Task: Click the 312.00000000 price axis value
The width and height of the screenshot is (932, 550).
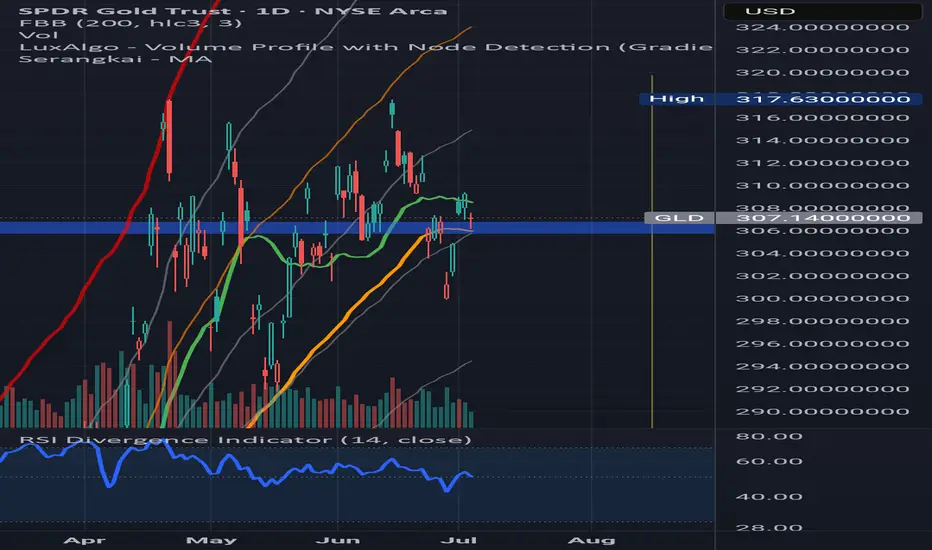Action: coord(823,163)
